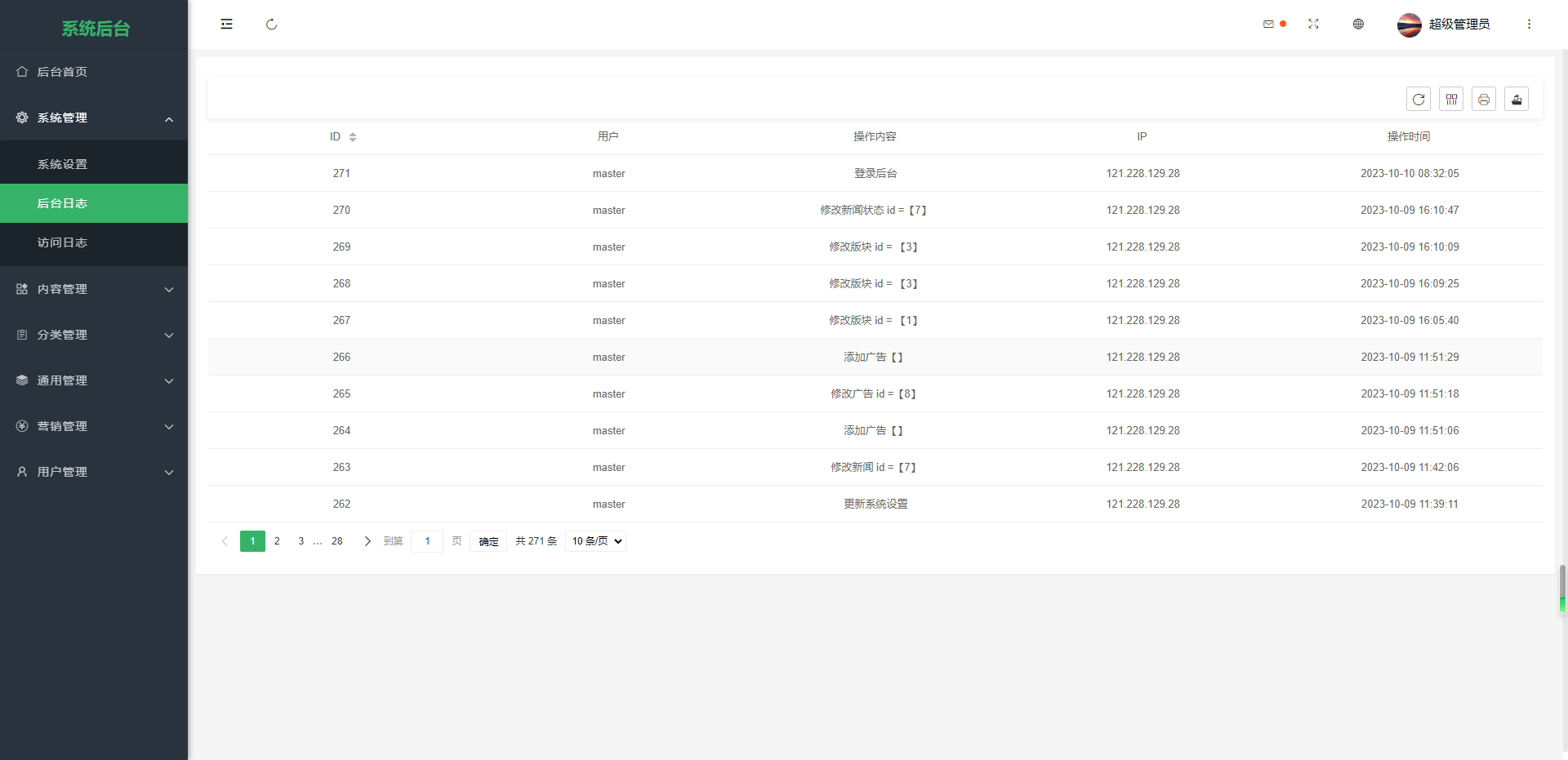1568x760 pixels.
Task: Toggle fullscreen mode icon
Action: (x=1313, y=24)
